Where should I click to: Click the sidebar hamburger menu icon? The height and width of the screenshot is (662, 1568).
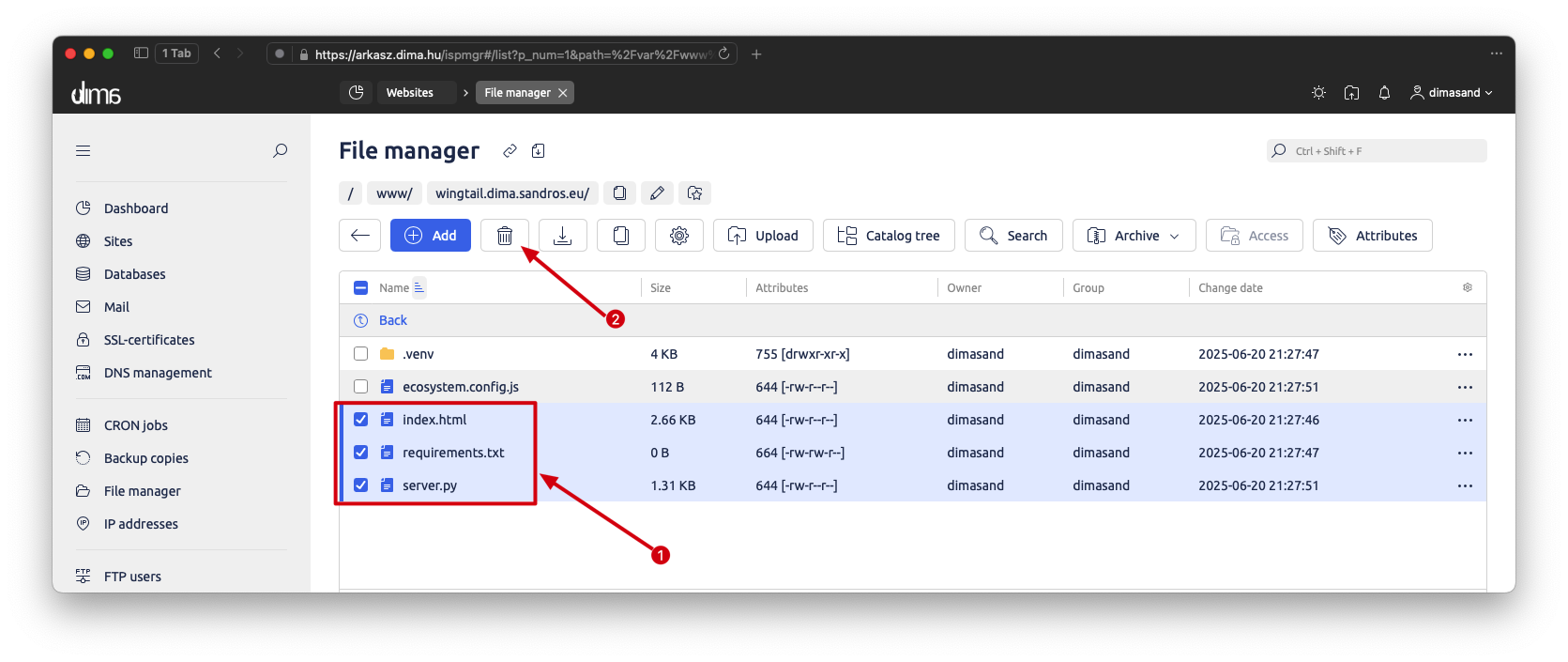pyautogui.click(x=84, y=150)
